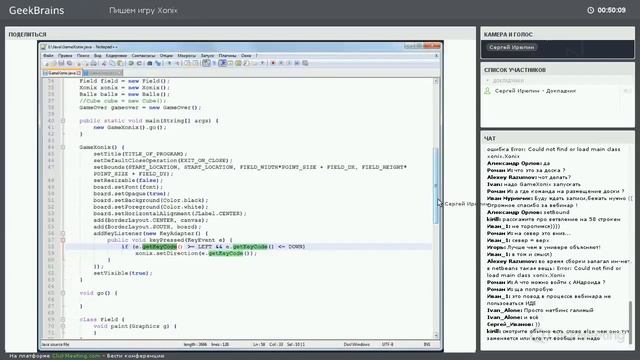
Task: Click the Save recorded macro icon
Action: pos(305,63)
